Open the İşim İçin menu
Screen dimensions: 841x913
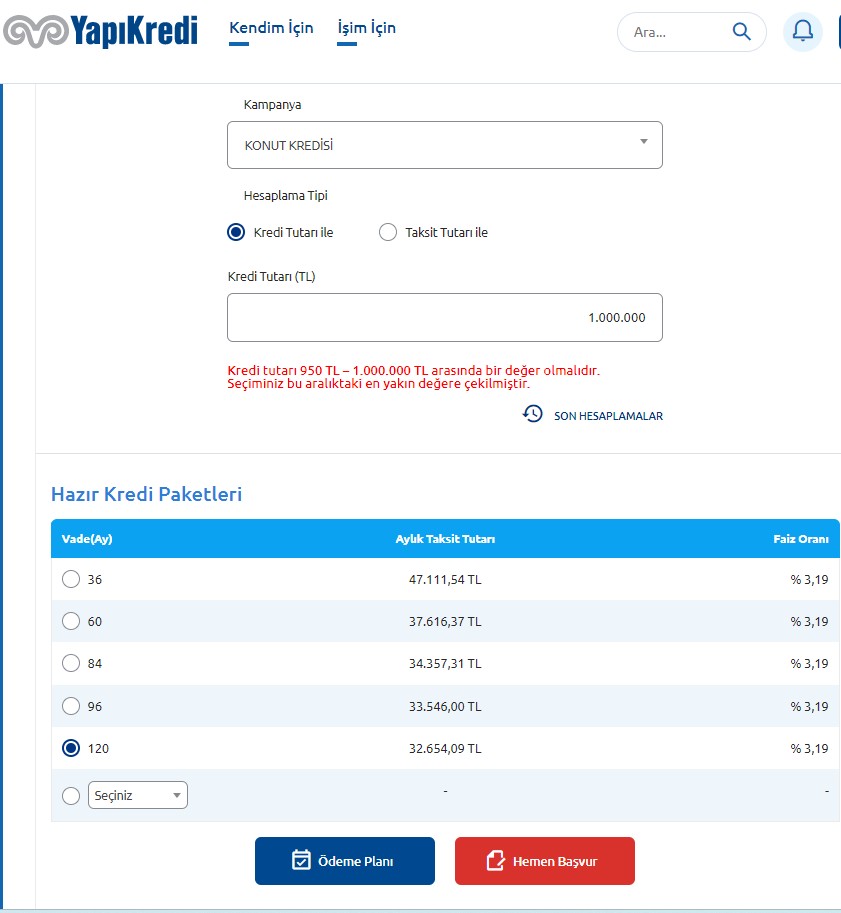point(367,28)
